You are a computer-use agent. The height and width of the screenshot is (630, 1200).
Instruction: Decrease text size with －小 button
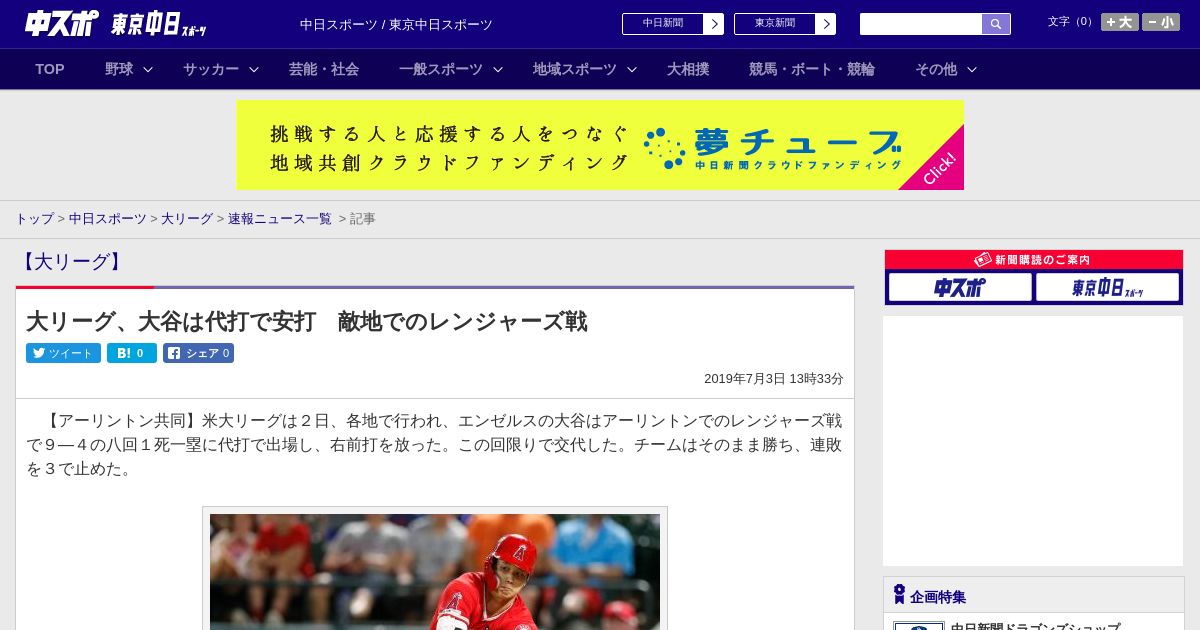(x=1161, y=22)
